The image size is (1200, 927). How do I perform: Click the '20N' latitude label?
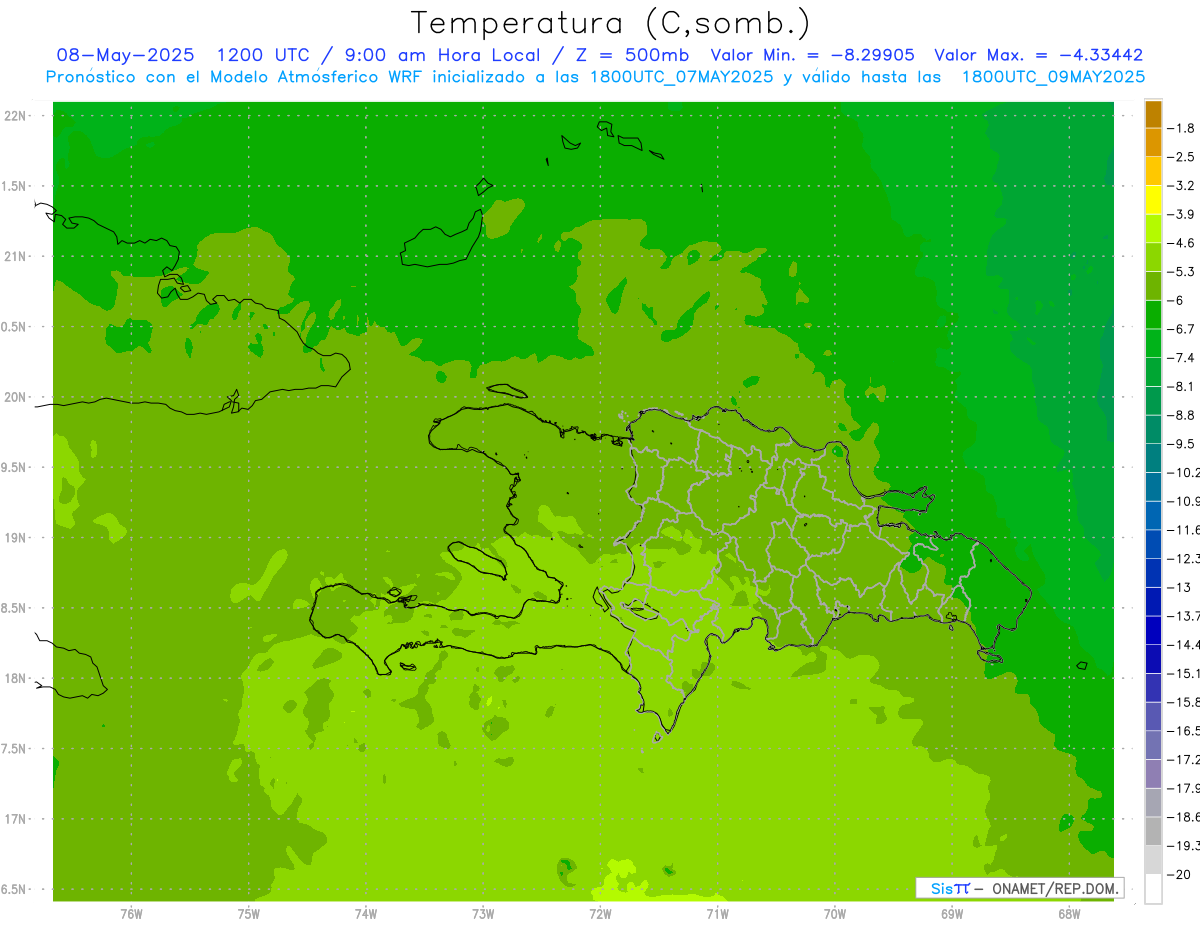15,397
